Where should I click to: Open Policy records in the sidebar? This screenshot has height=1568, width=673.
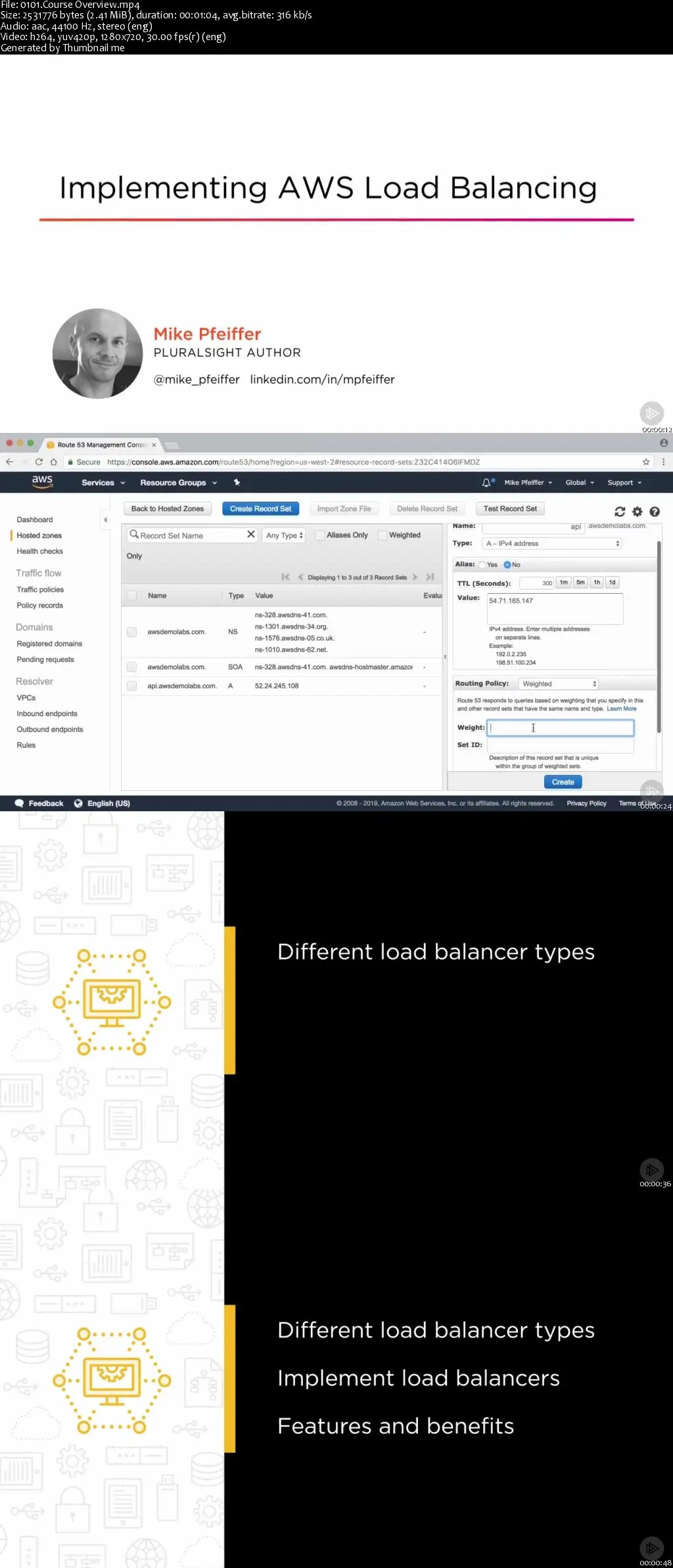40,605
